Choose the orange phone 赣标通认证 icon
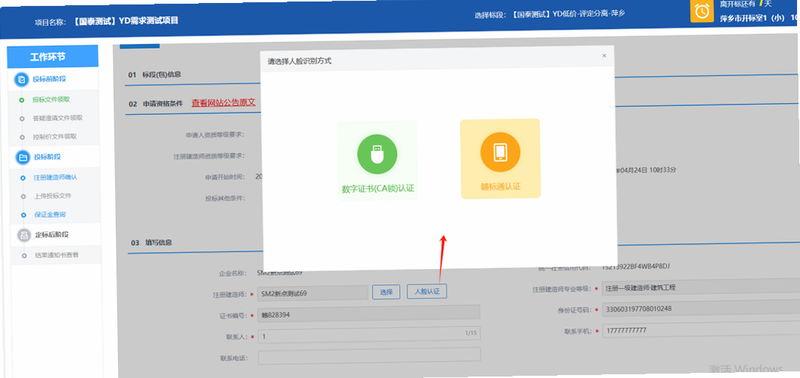This screenshot has width=800, height=378. 500,152
